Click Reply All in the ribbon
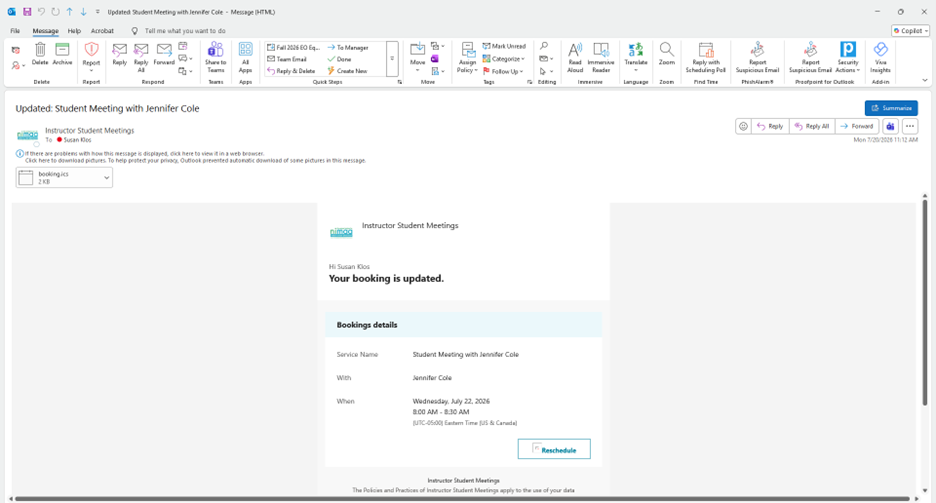This screenshot has height=503, width=936. point(141,57)
